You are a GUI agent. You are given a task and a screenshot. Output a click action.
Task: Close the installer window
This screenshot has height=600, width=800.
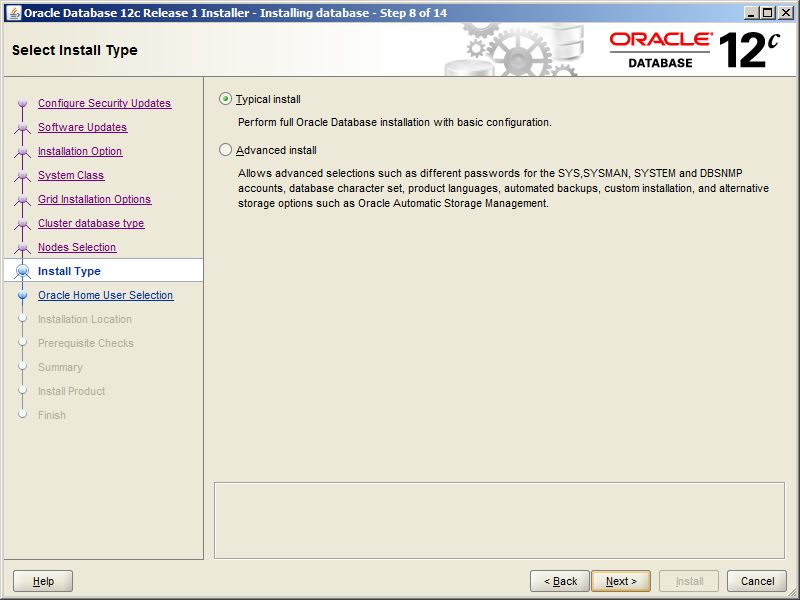point(786,13)
